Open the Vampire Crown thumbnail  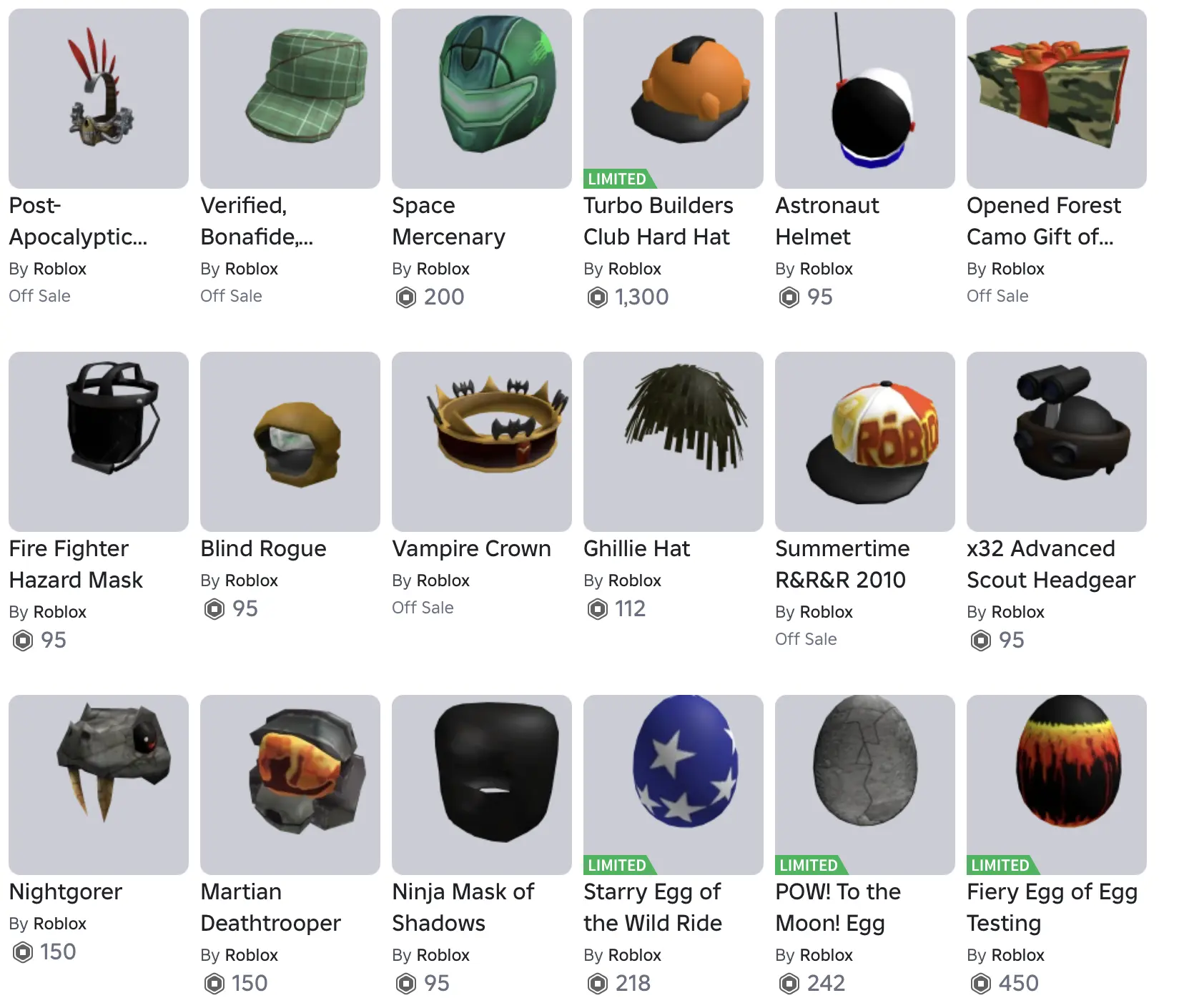pos(482,442)
